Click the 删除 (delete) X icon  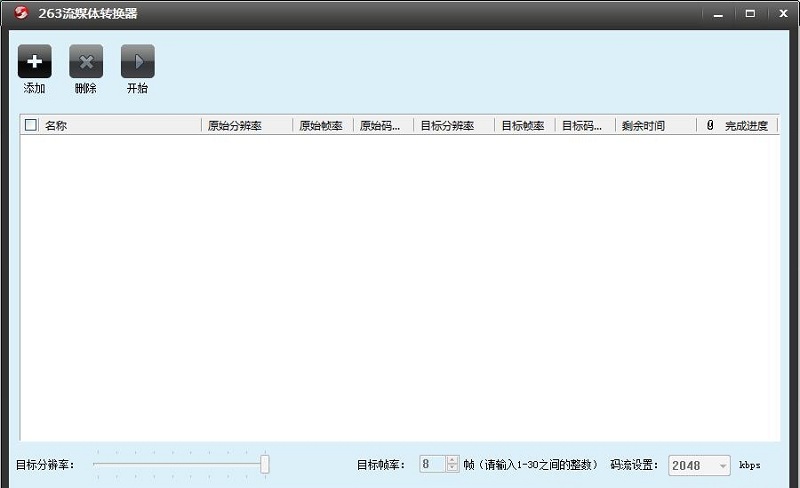pos(86,61)
